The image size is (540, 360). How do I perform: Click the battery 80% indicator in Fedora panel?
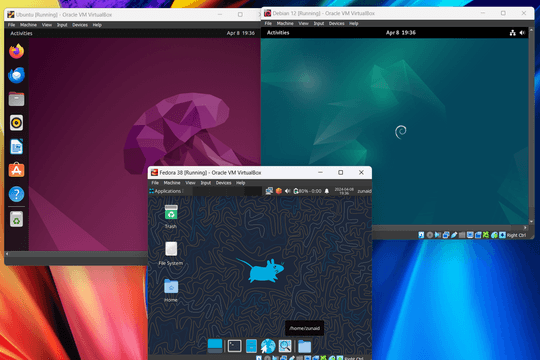coord(308,191)
